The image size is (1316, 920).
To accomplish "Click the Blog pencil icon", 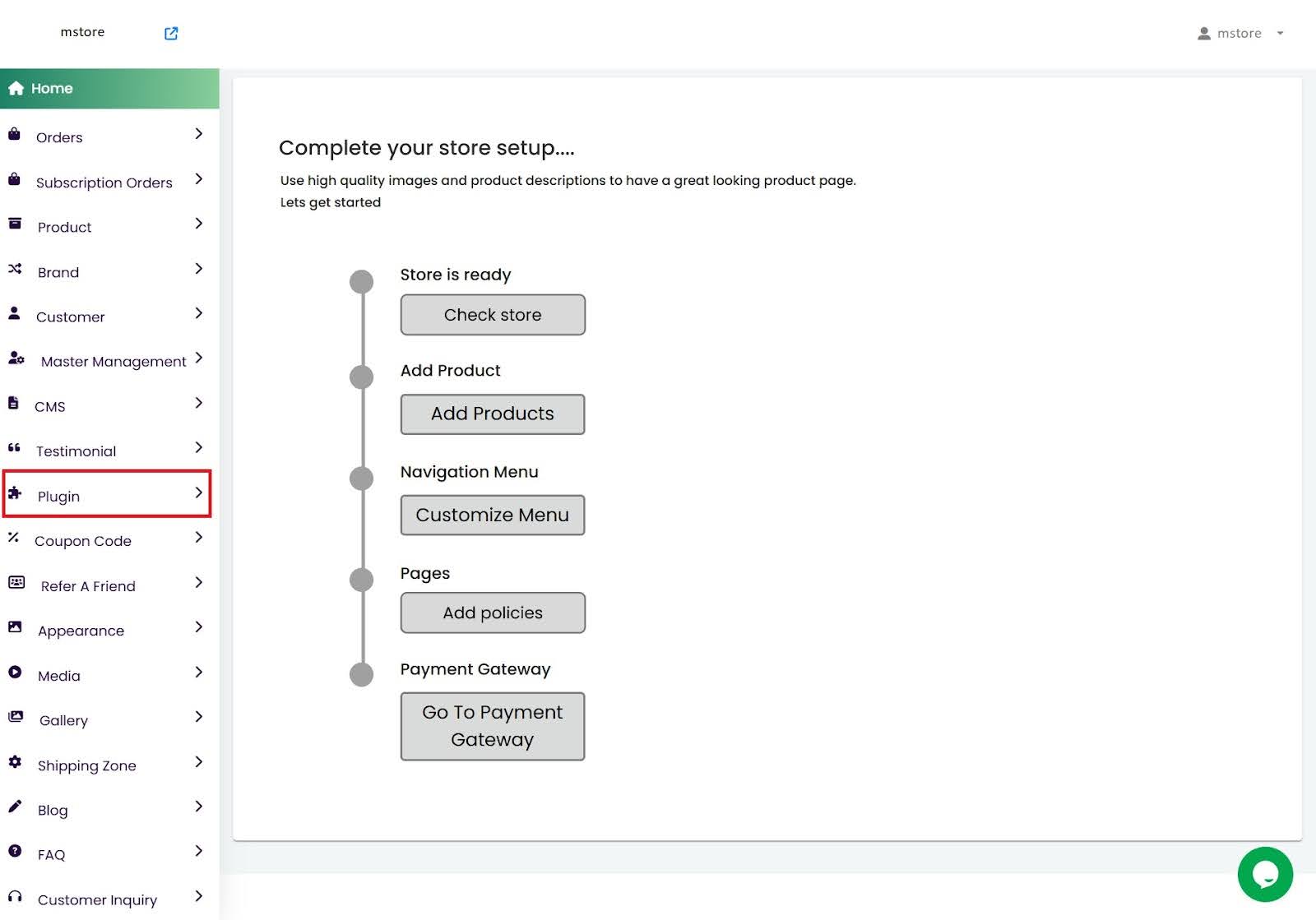I will click(x=15, y=807).
